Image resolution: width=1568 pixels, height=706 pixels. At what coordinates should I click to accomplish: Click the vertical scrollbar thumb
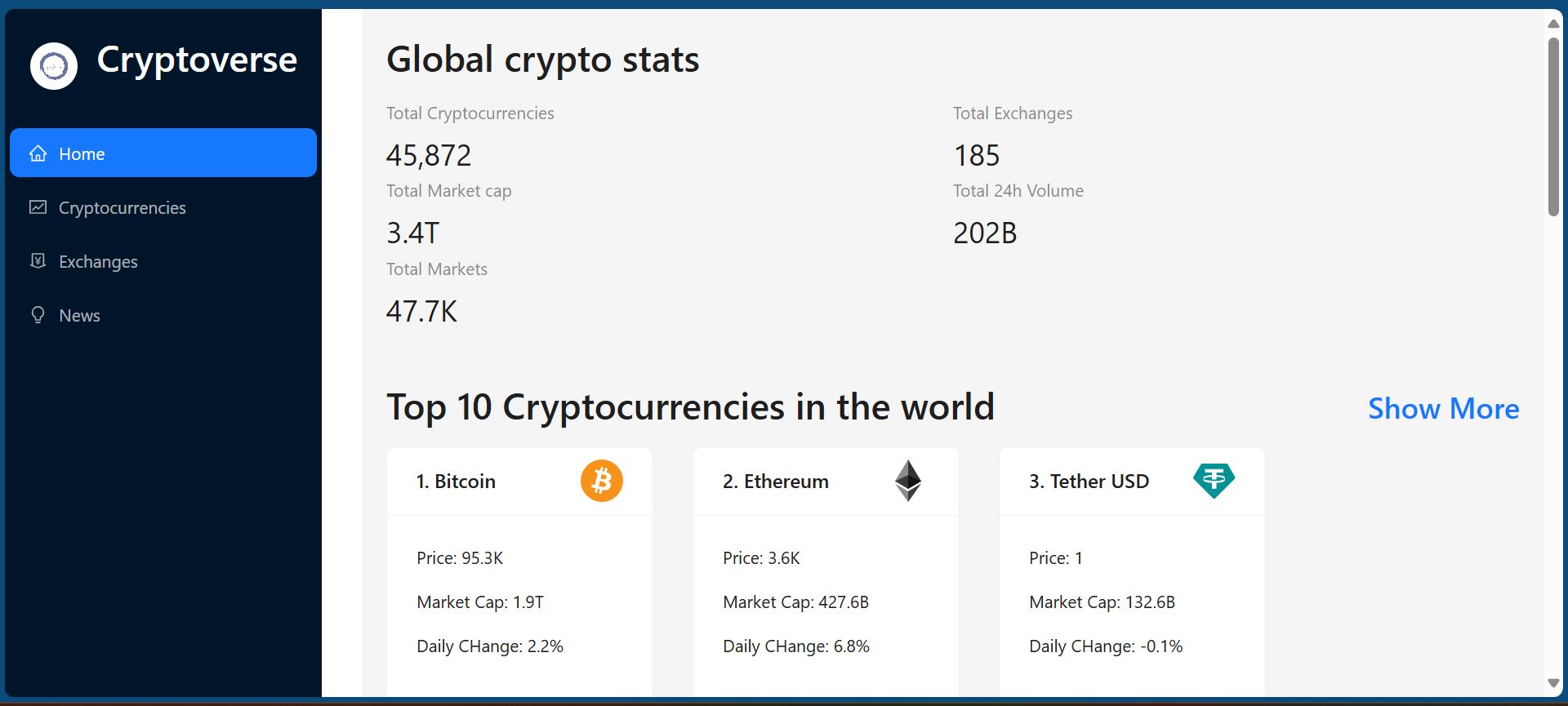click(x=1553, y=127)
